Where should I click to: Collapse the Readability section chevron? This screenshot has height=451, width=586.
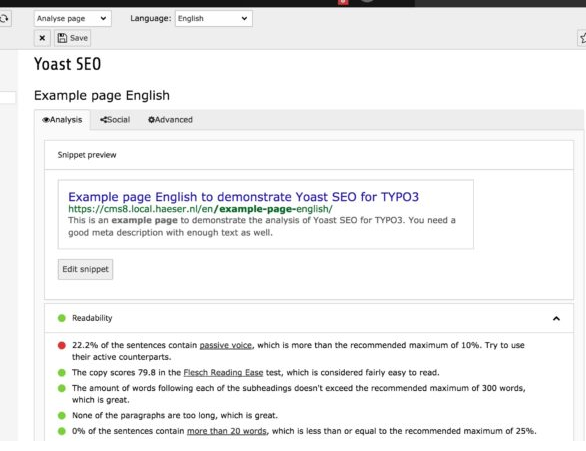tap(556, 318)
